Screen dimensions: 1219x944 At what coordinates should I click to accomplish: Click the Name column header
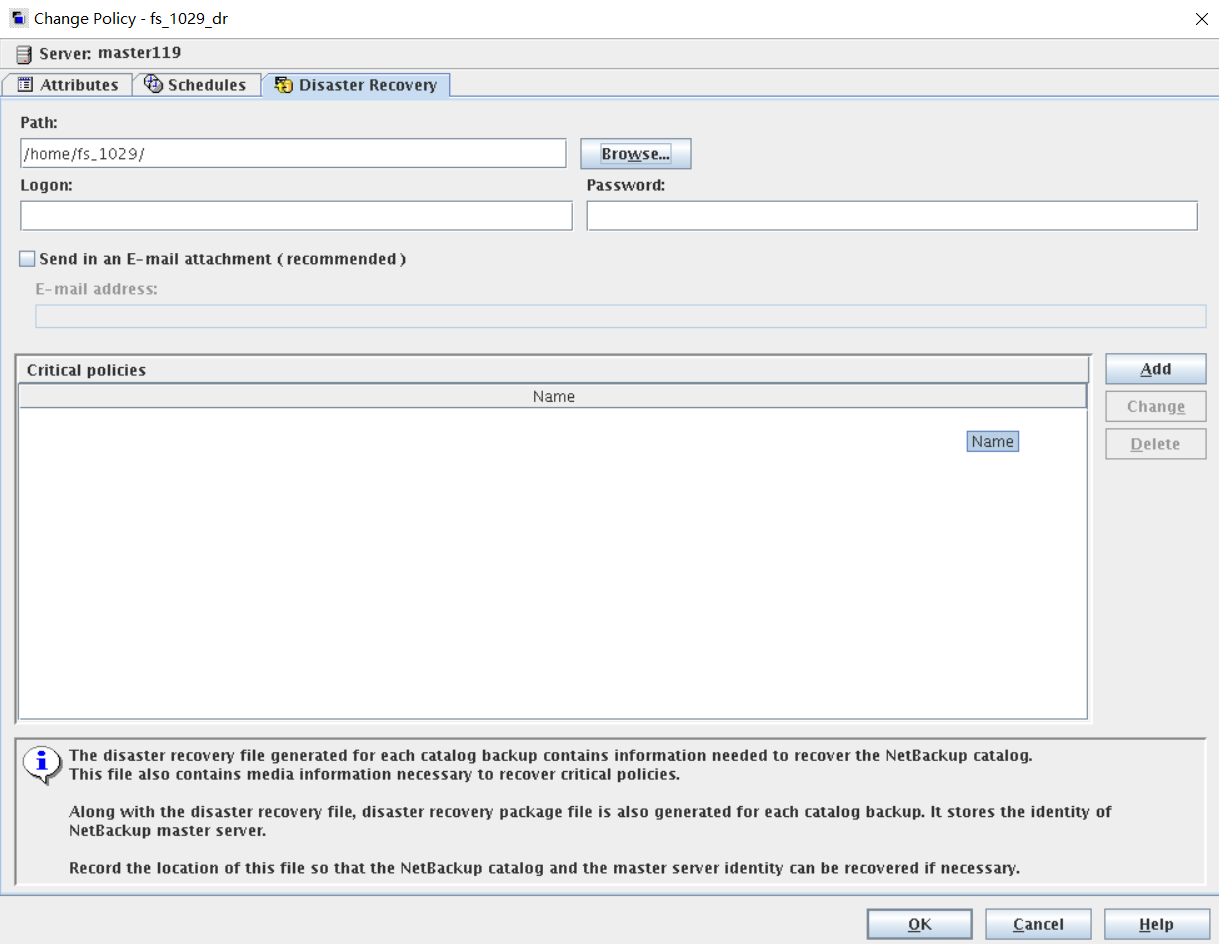(x=553, y=397)
